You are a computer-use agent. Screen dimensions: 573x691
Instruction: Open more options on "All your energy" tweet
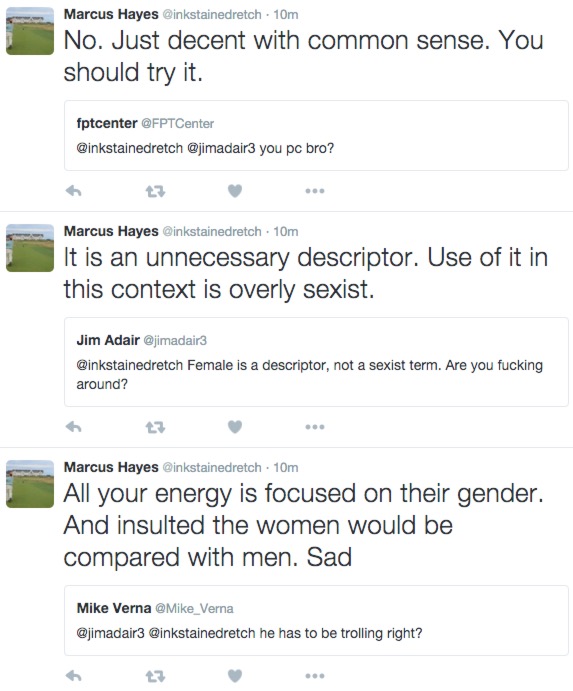click(x=315, y=676)
